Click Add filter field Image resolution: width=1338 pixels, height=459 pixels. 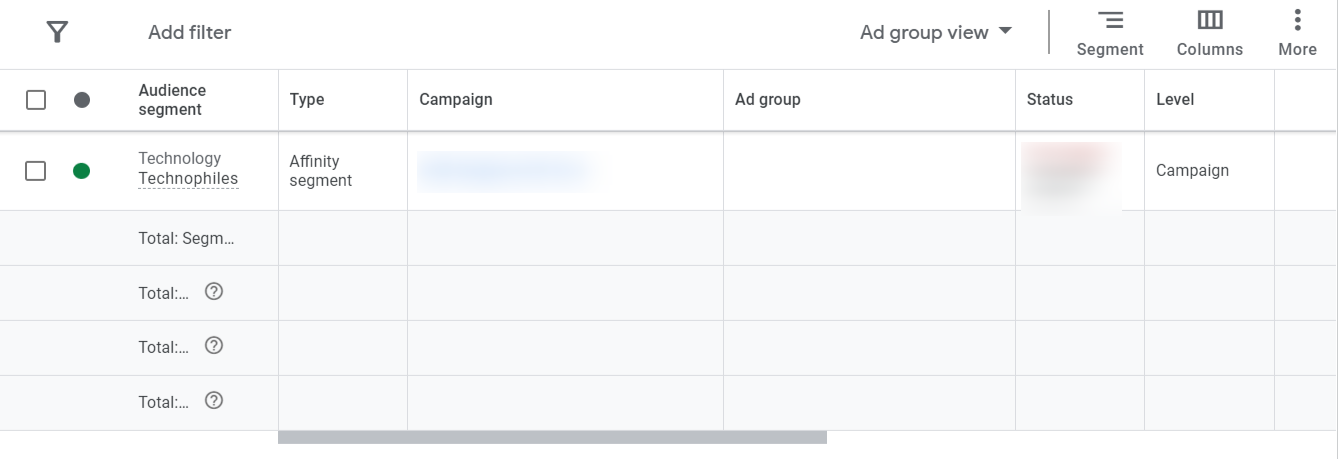(x=189, y=32)
